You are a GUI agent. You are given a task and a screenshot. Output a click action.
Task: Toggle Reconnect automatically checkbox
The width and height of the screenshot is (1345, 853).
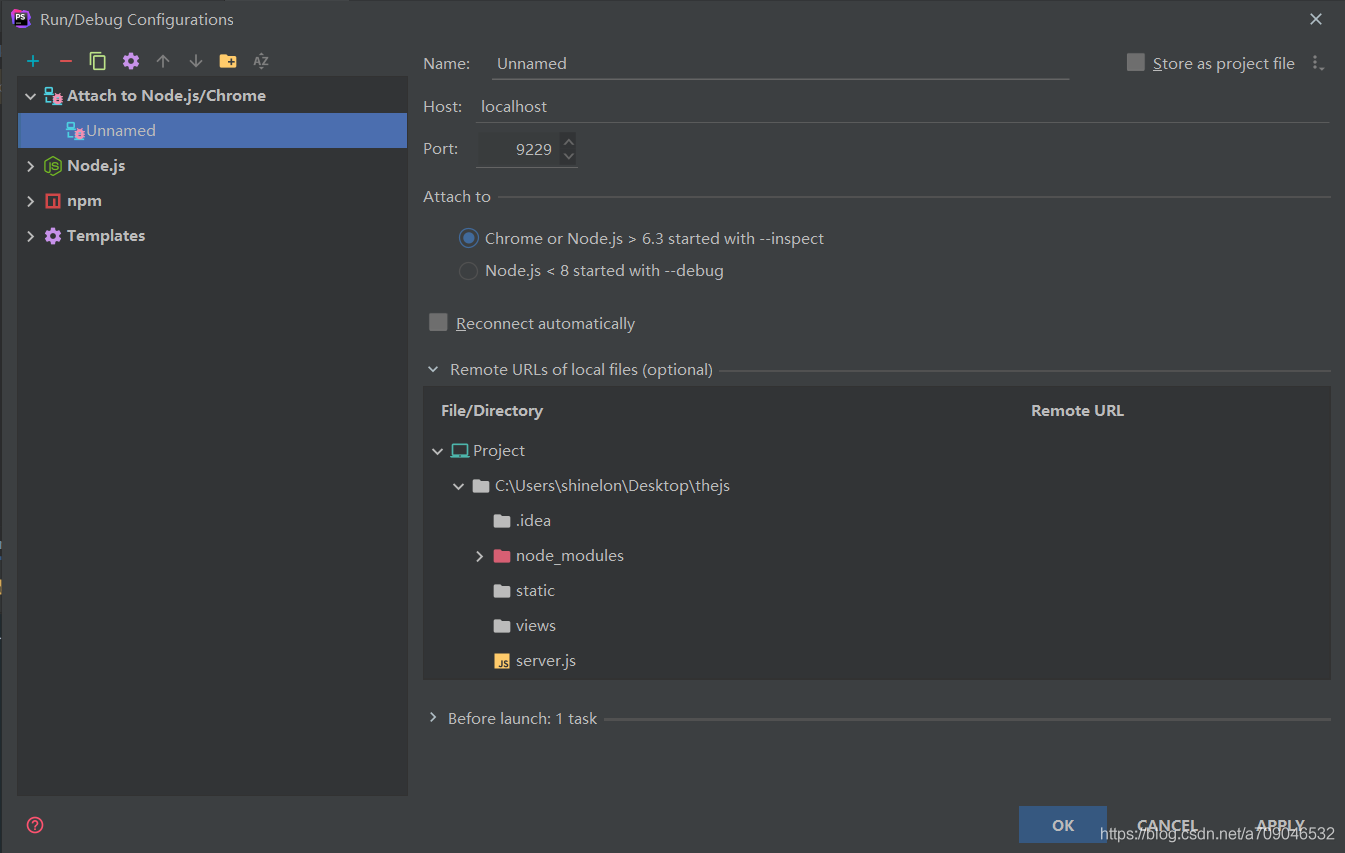[x=438, y=323]
